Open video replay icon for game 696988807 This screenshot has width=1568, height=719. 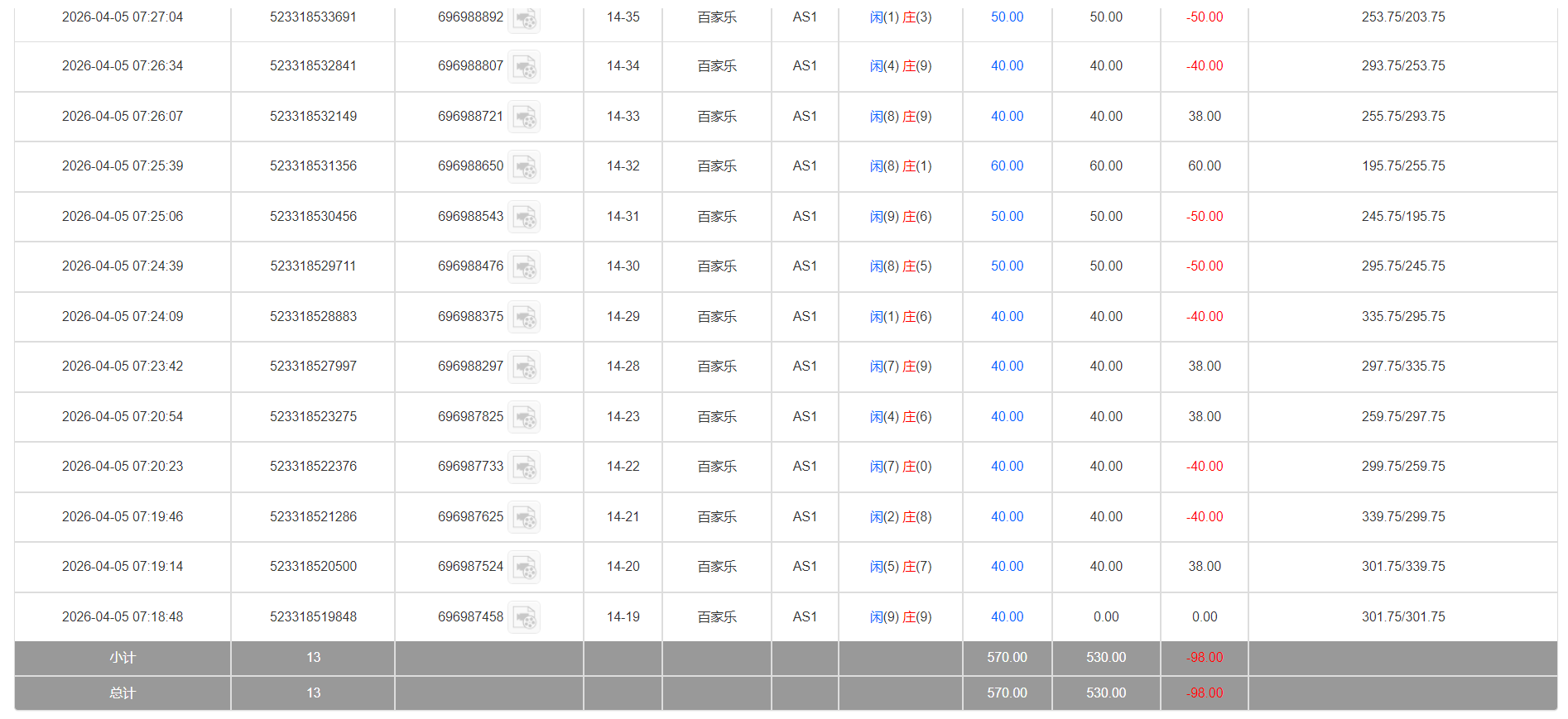(524, 66)
